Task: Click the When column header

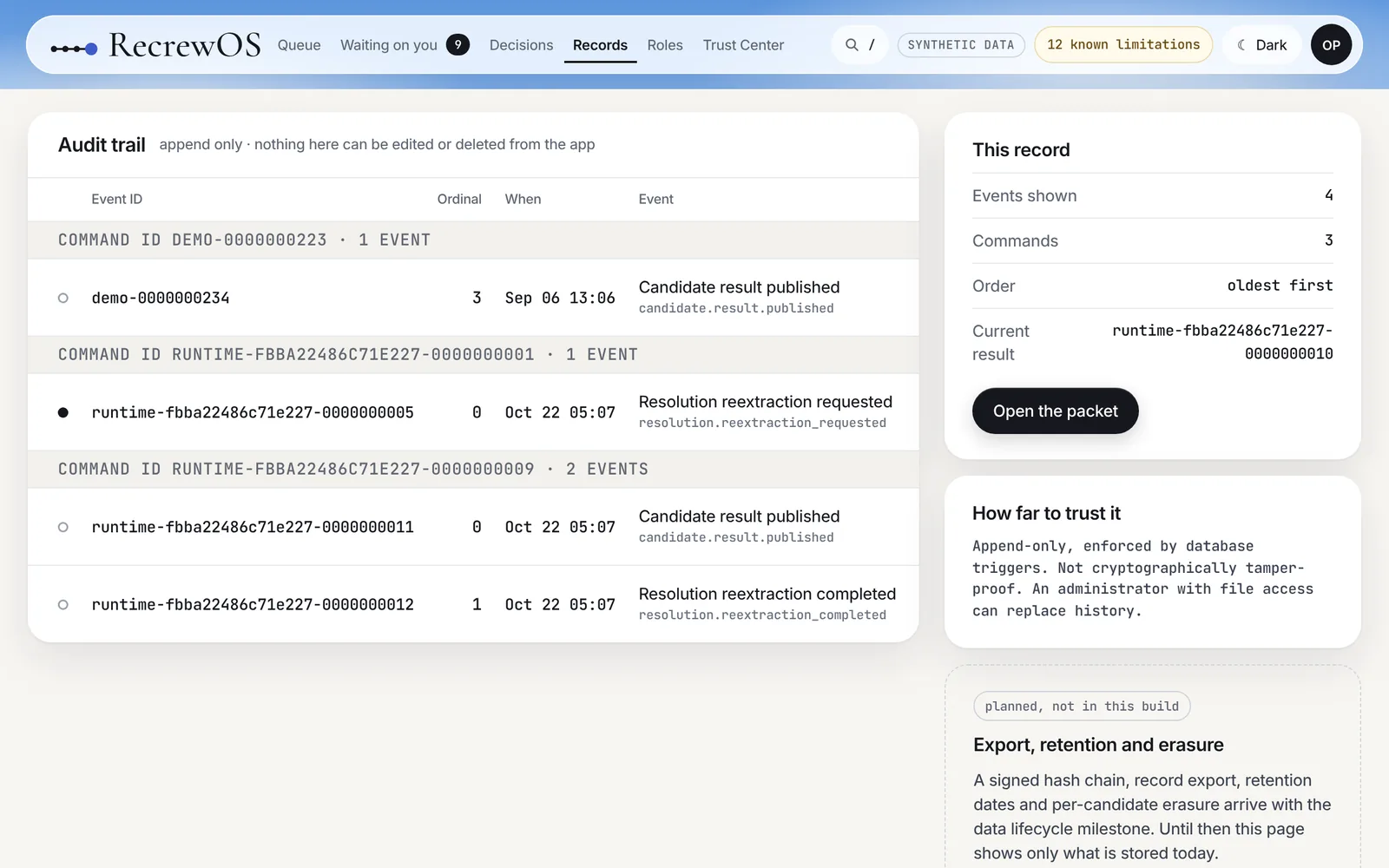Action: [x=523, y=199]
